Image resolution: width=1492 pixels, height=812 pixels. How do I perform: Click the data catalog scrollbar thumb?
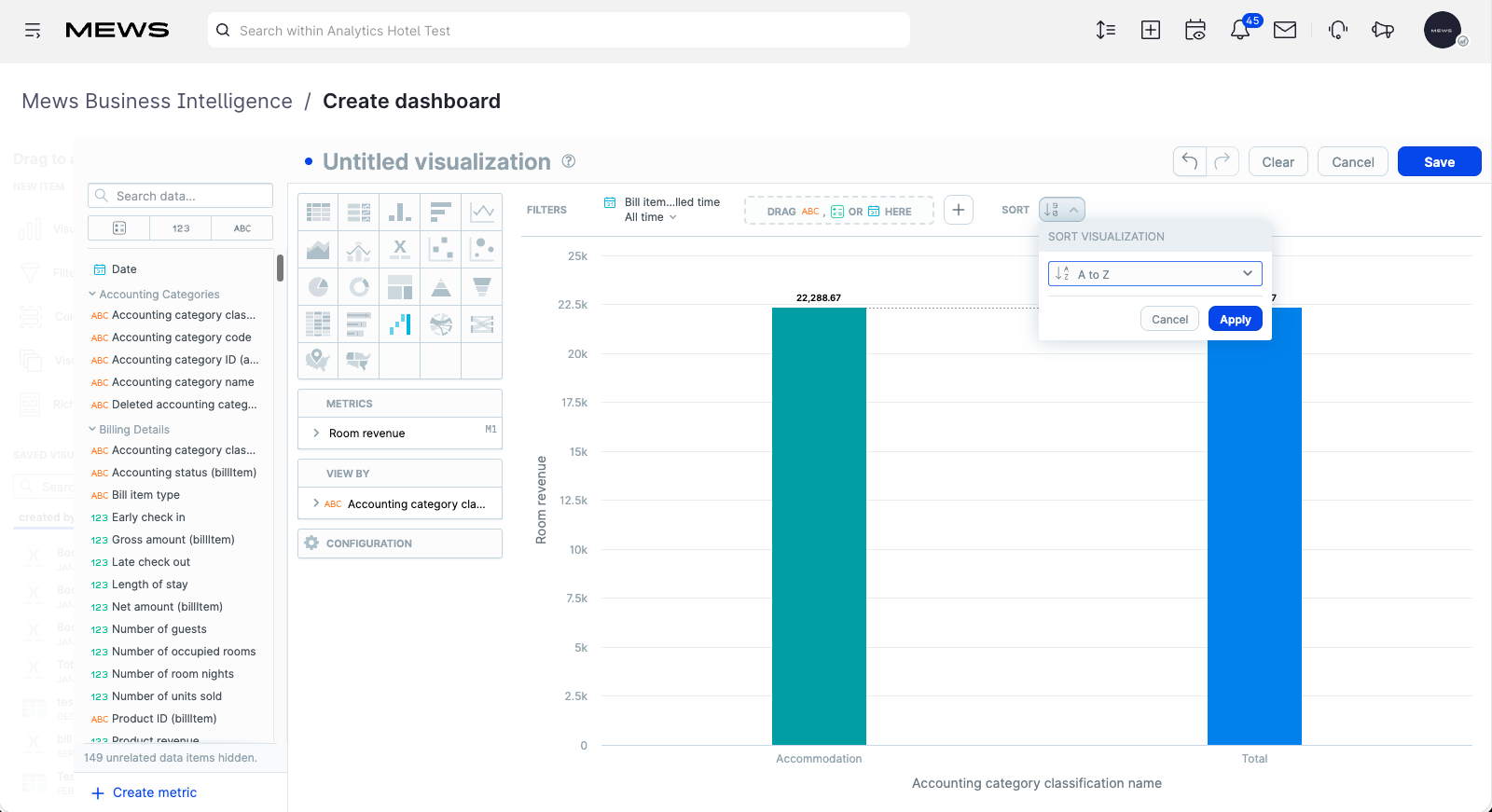(x=280, y=268)
